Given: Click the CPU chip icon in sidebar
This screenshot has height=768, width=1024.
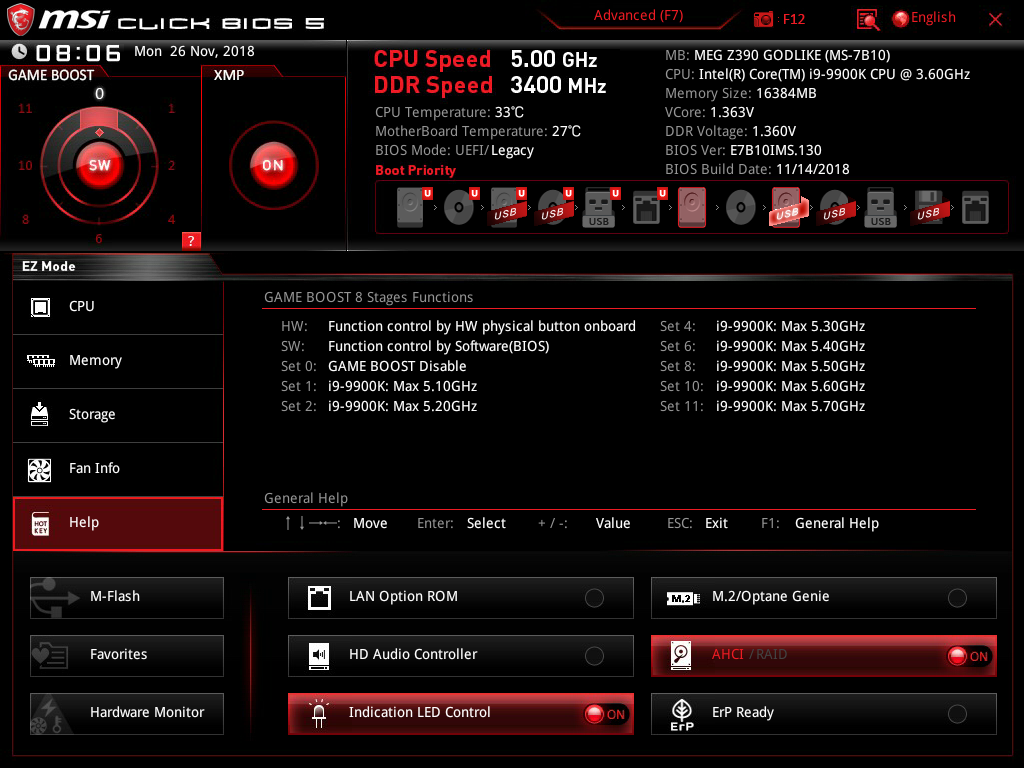Looking at the screenshot, I should click(40, 307).
